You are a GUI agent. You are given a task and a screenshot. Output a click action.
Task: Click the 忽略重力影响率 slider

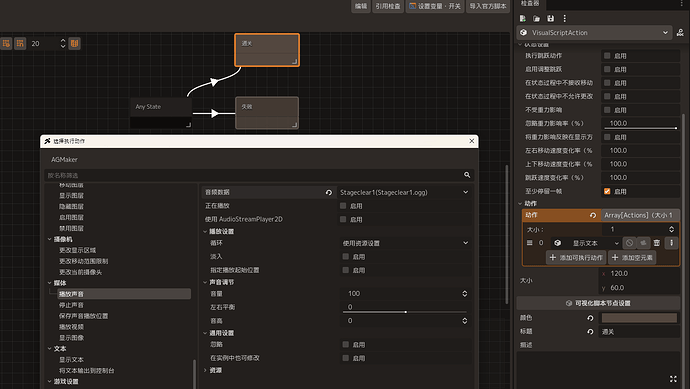click(641, 128)
